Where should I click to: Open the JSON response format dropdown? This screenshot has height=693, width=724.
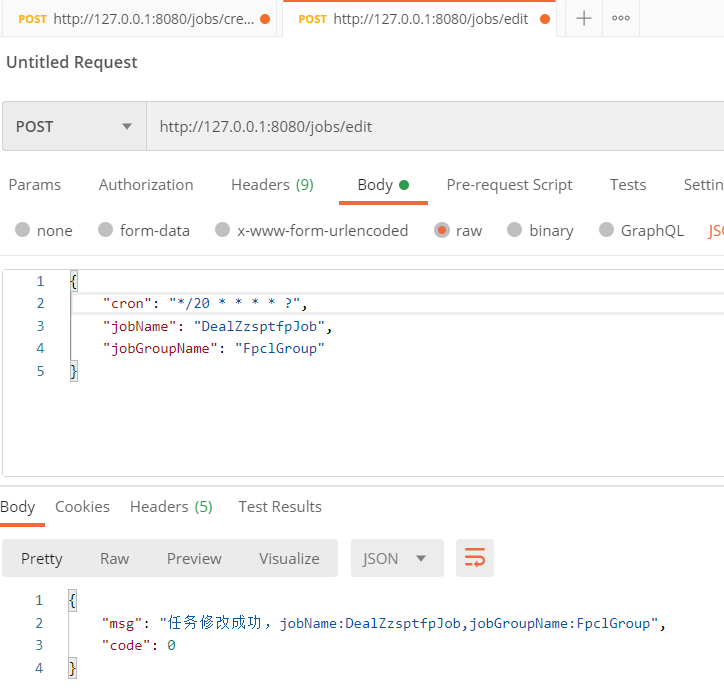coord(397,558)
